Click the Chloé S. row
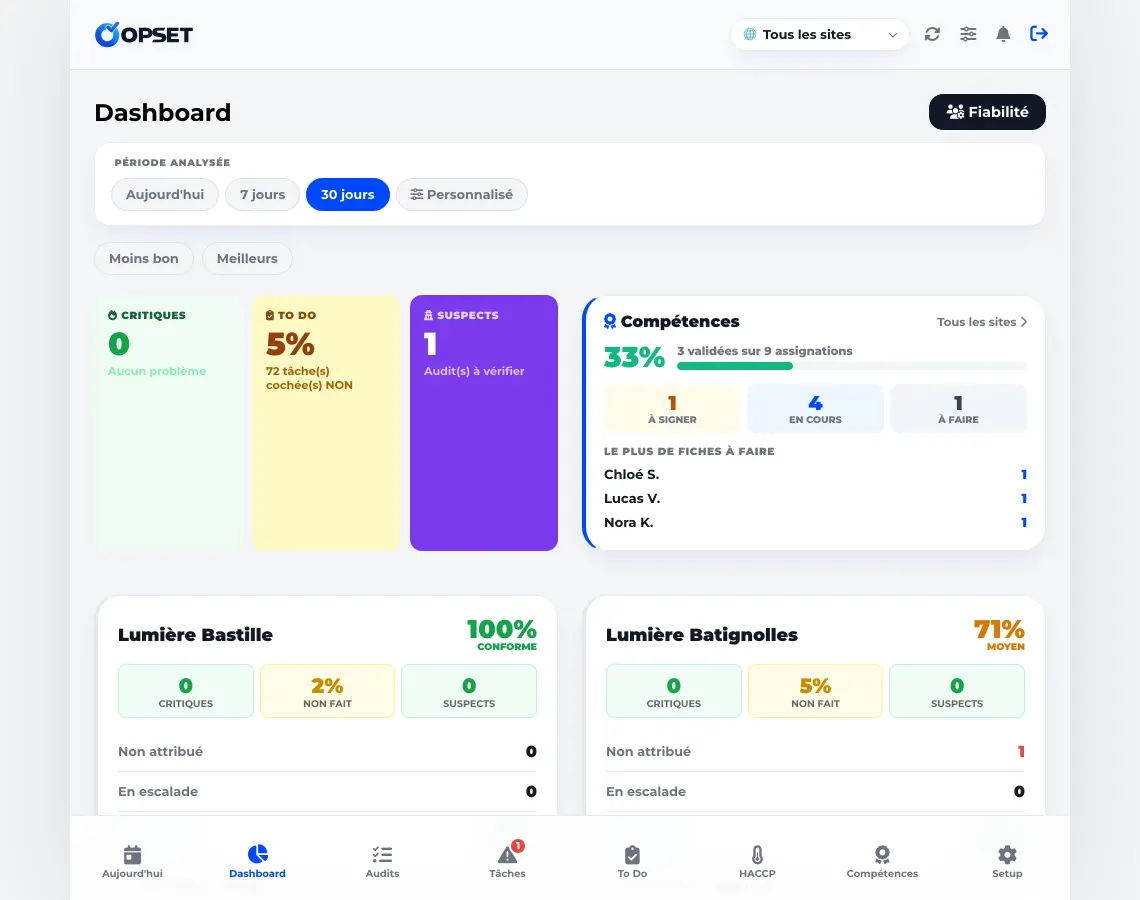This screenshot has width=1140, height=900. (x=815, y=475)
